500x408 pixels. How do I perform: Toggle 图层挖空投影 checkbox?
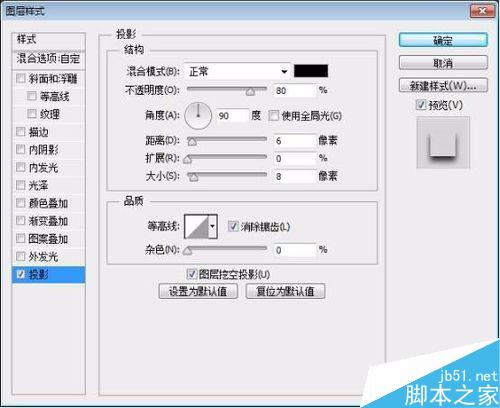[192, 274]
